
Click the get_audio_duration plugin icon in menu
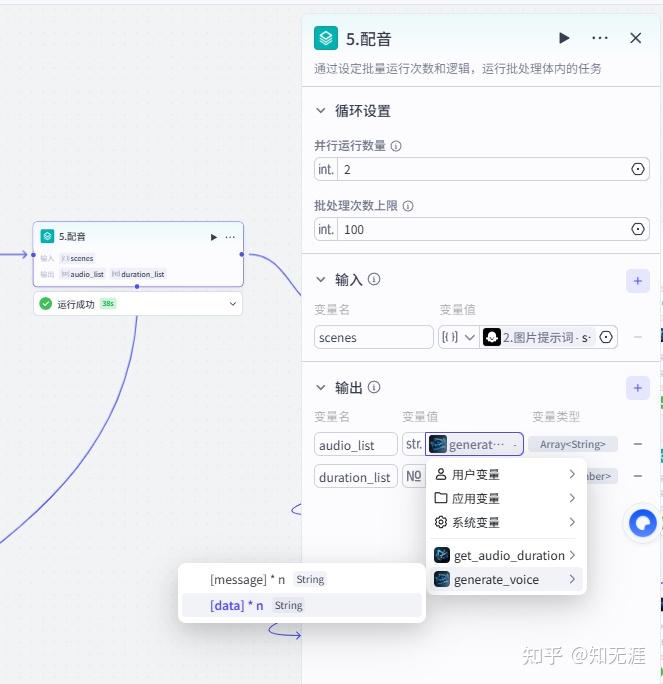[x=442, y=555]
